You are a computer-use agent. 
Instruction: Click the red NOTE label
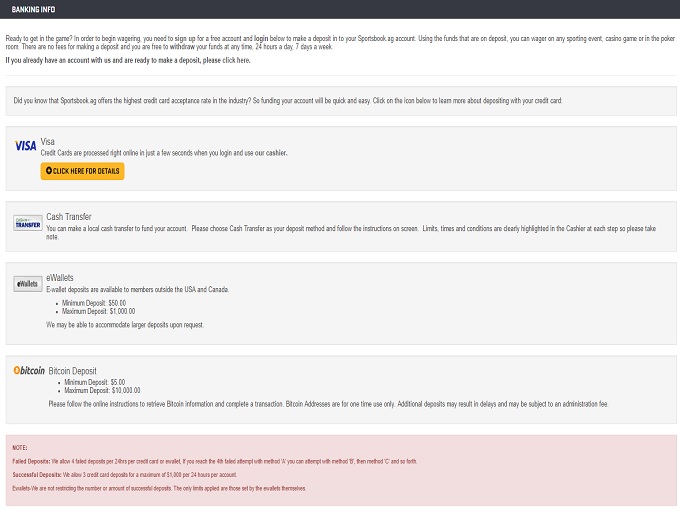point(20,448)
